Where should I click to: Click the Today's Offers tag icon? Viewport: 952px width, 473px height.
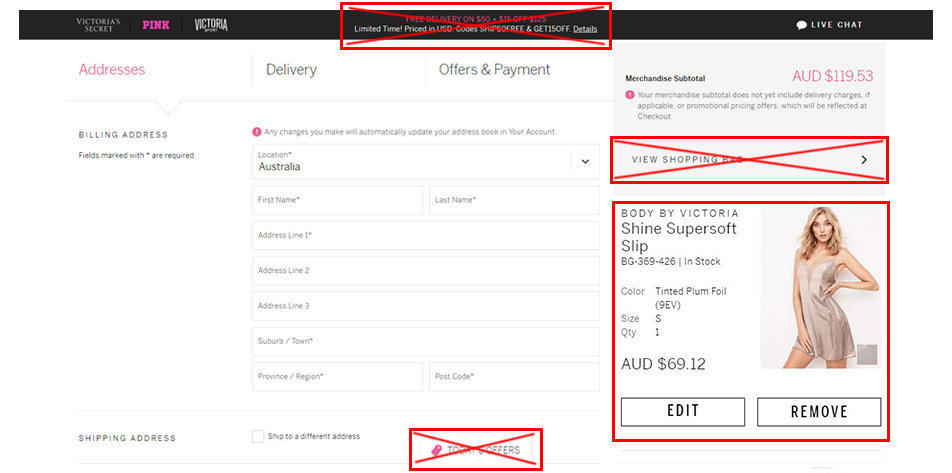(436, 450)
